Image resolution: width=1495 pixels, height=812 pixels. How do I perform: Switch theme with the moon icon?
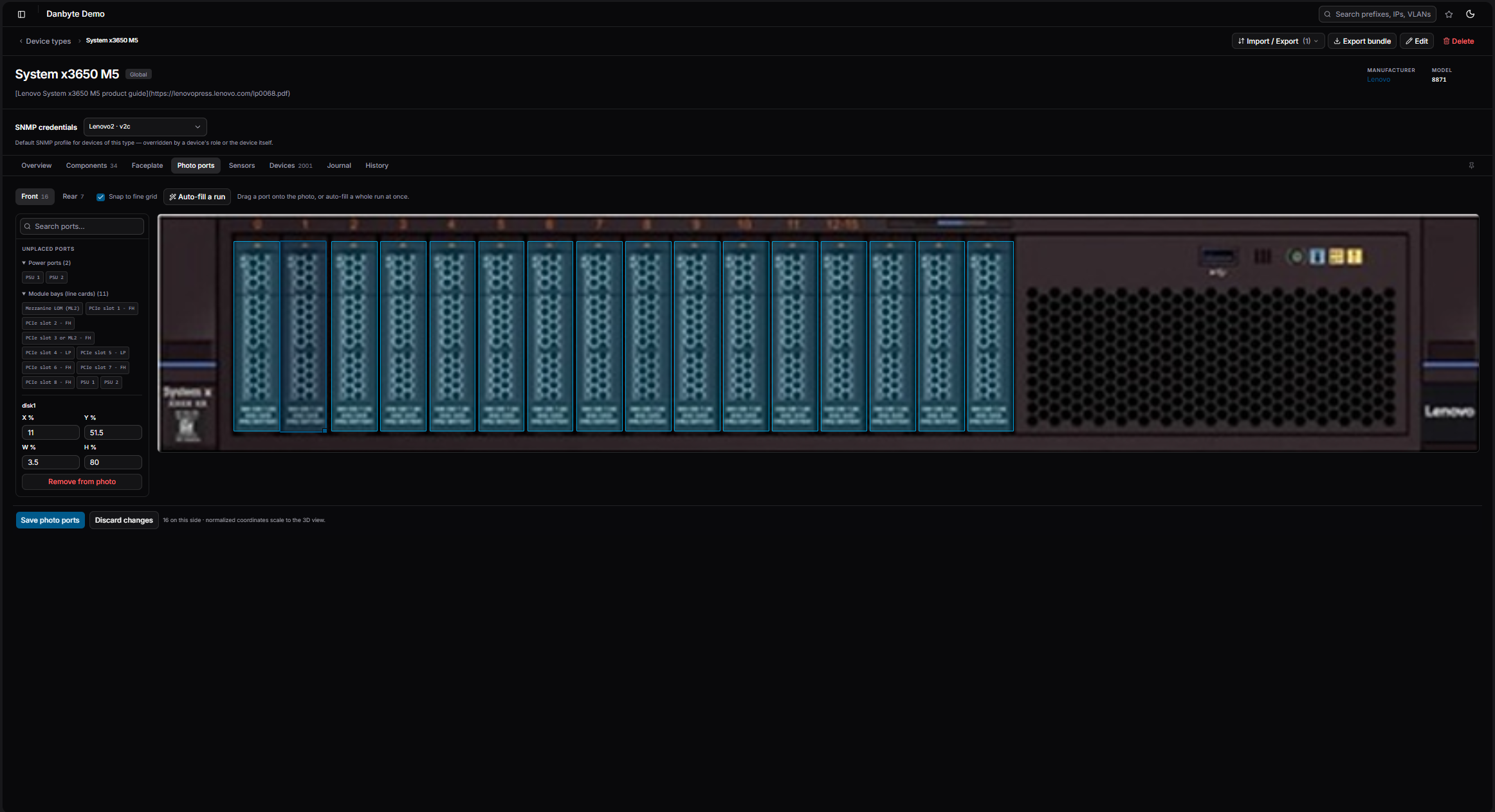(1470, 14)
